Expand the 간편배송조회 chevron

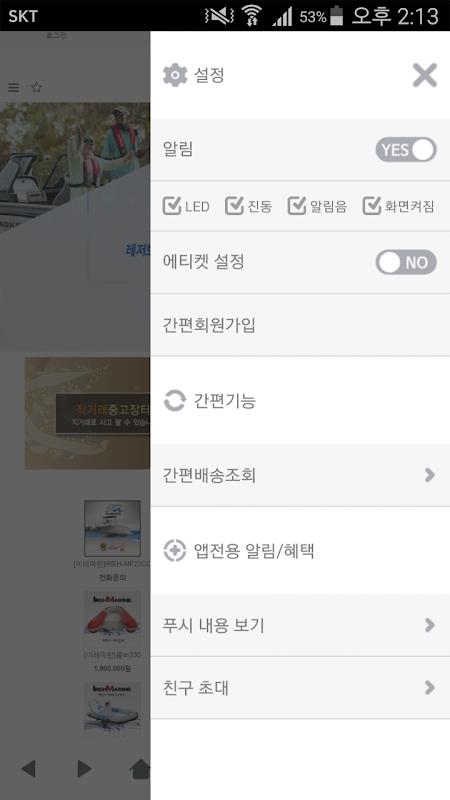click(430, 475)
